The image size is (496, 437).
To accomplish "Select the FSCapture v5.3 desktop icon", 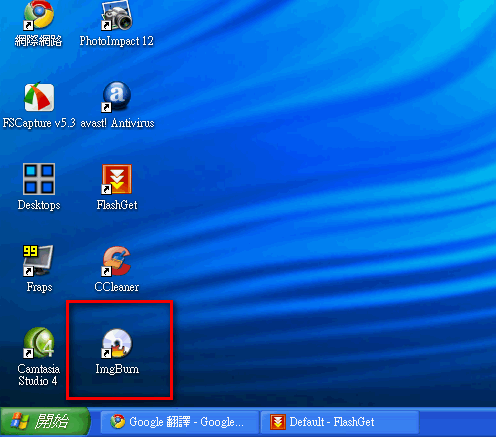I will click(x=39, y=97).
